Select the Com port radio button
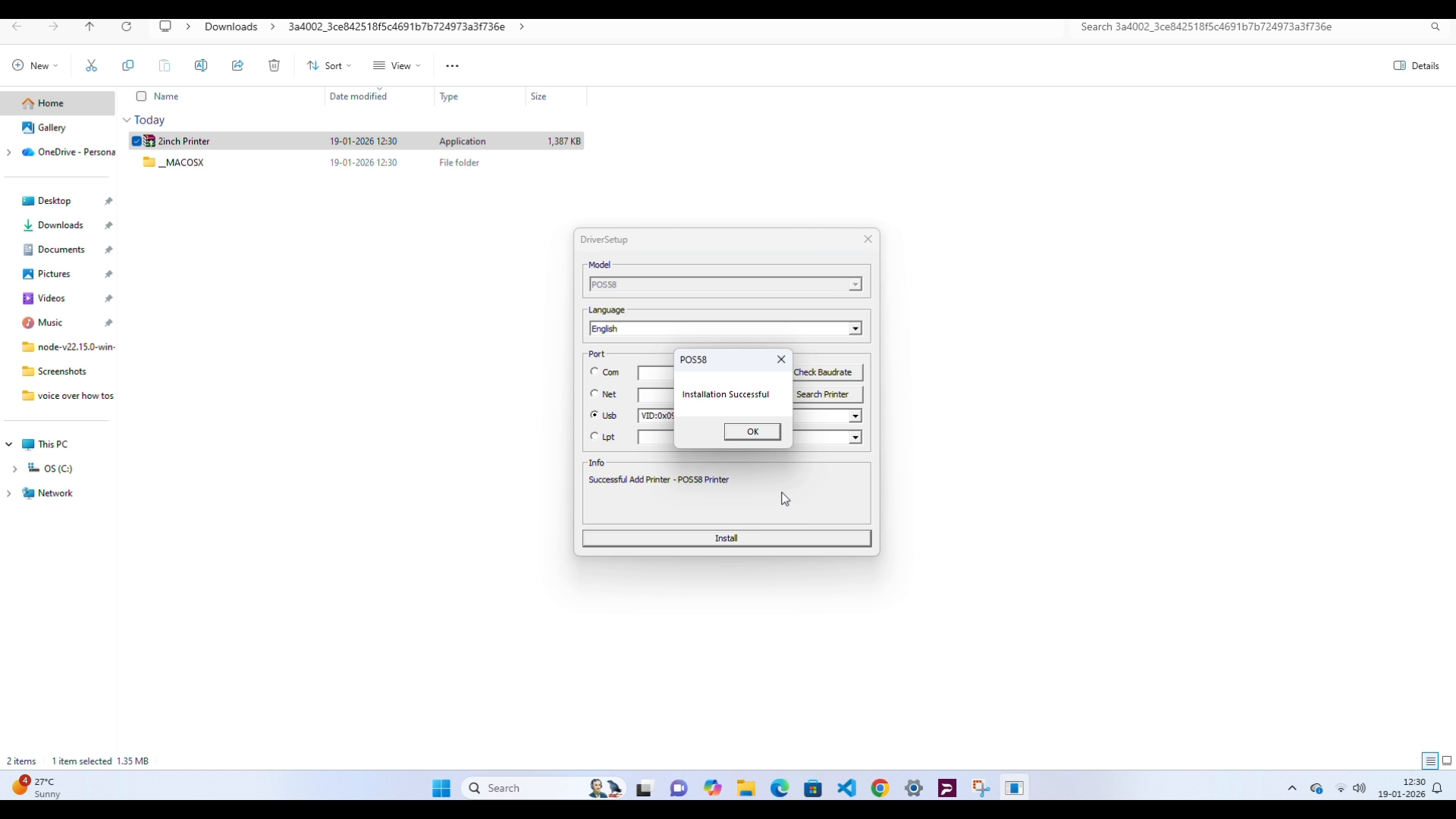Screen dimensions: 1456x819 (596, 372)
